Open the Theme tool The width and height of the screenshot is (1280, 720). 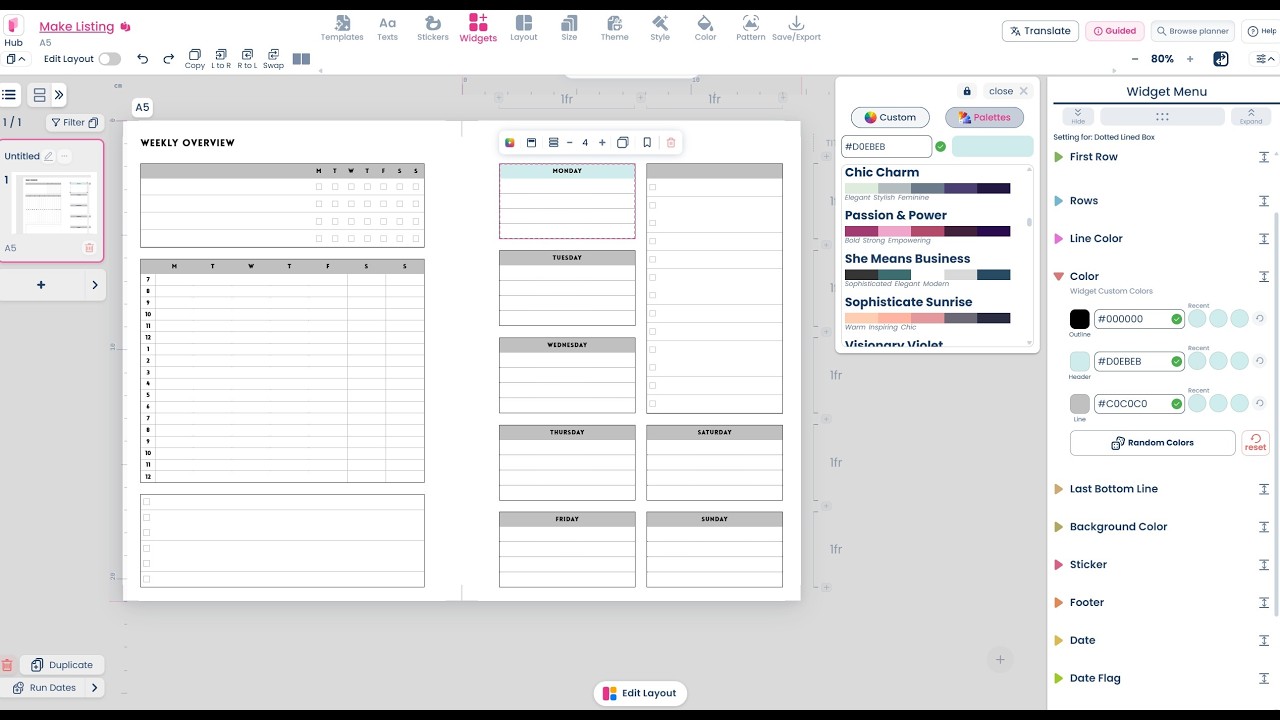[x=615, y=29]
